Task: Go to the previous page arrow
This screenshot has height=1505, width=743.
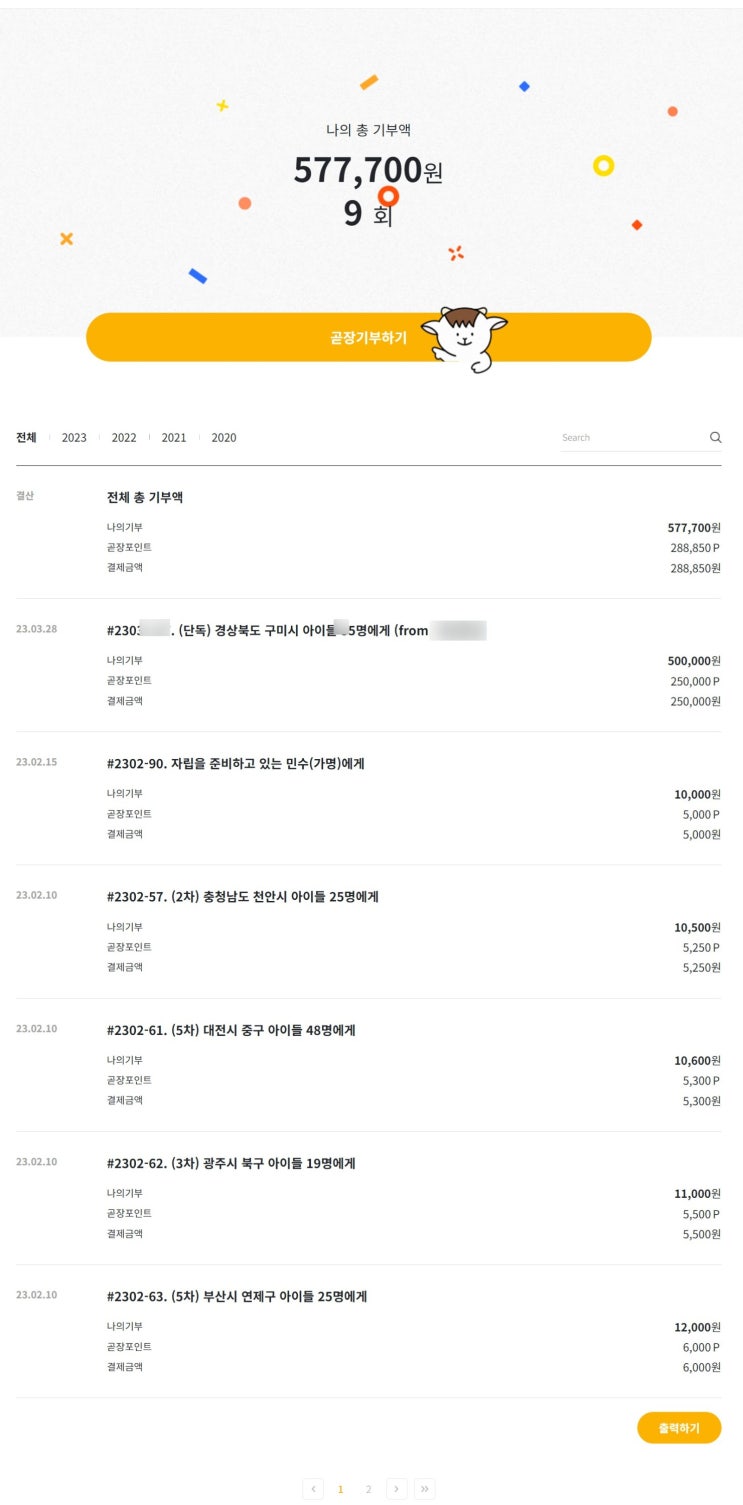Action: click(313, 1489)
